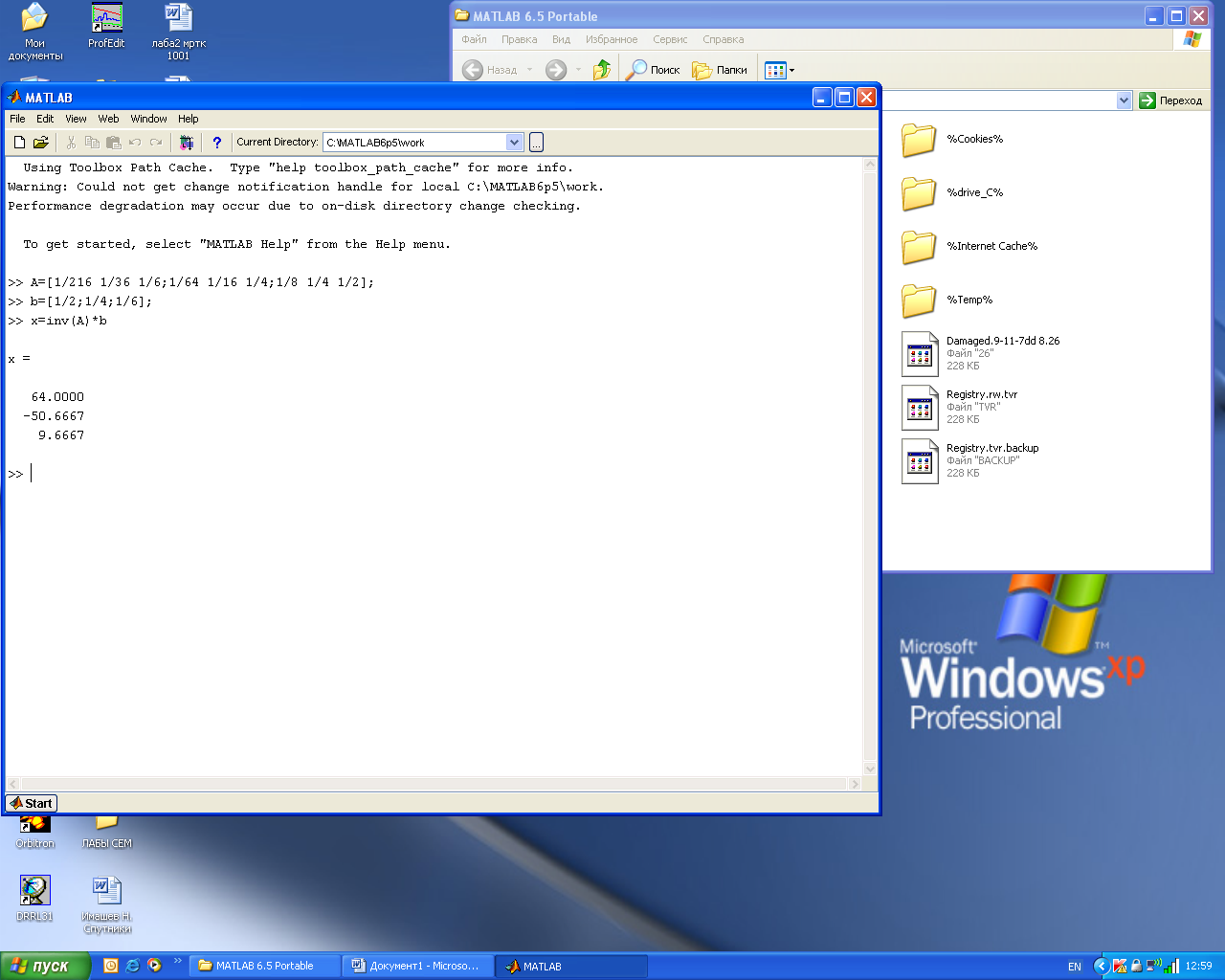Click the Open file icon in MATLAB toolbar
Image resolution: width=1225 pixels, height=980 pixels.
pyautogui.click(x=40, y=143)
